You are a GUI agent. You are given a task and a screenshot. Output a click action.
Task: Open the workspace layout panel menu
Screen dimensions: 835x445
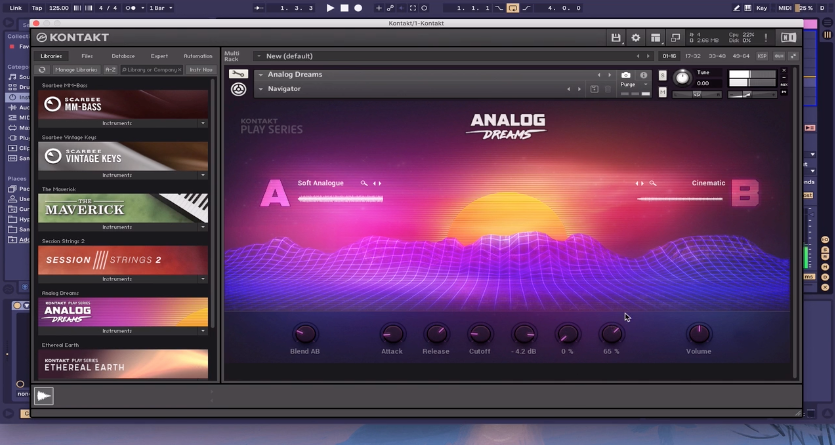pos(656,38)
